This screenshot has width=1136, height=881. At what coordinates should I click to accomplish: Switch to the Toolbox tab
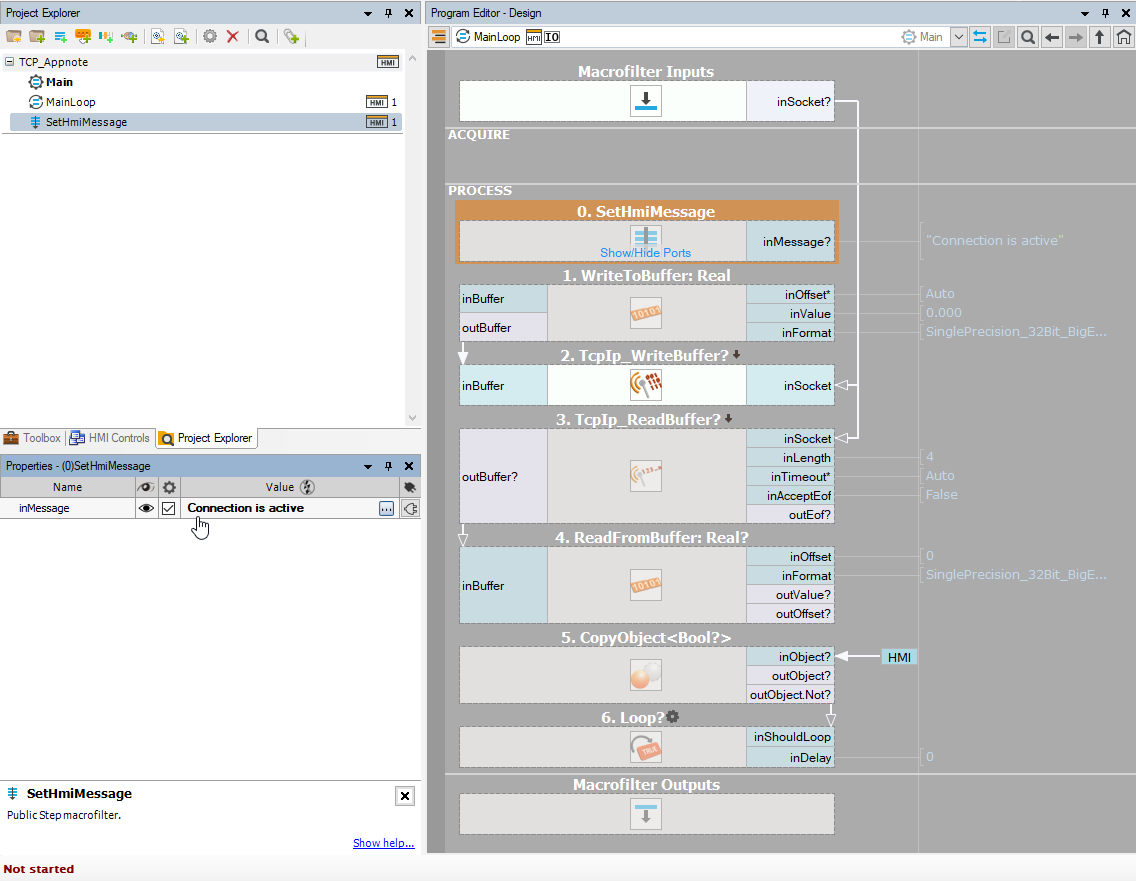pos(33,438)
